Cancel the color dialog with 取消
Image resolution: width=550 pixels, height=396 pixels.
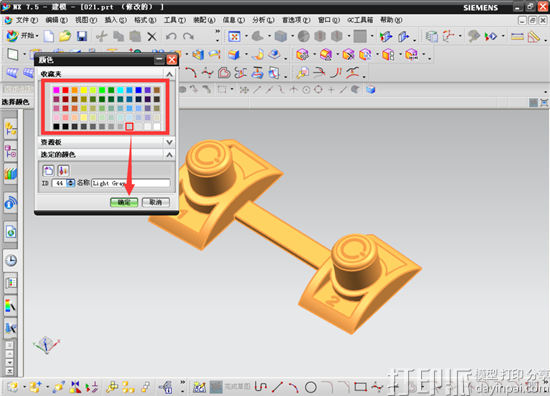(x=155, y=202)
